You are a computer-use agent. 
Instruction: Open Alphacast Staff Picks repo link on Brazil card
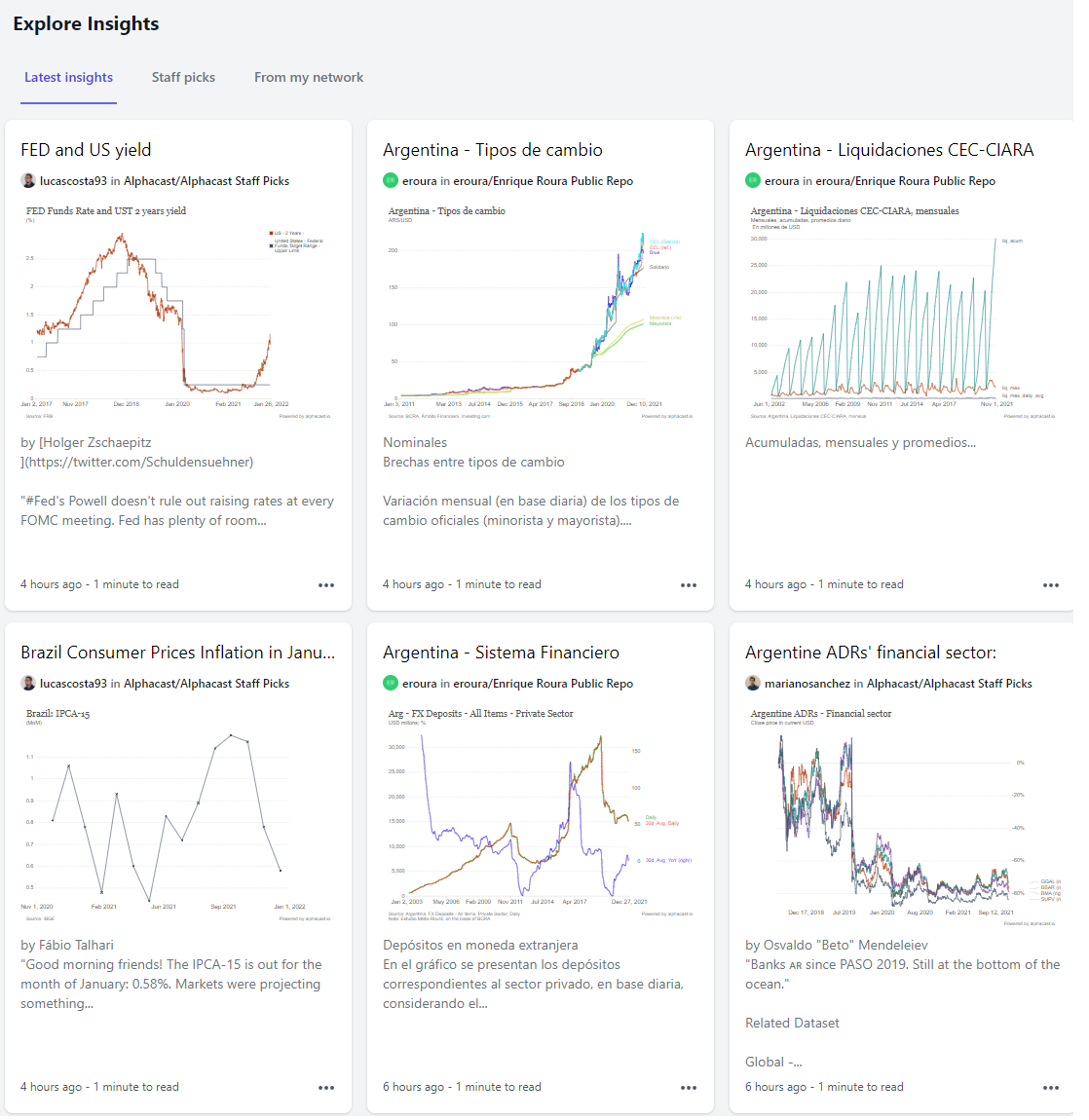click(x=207, y=684)
